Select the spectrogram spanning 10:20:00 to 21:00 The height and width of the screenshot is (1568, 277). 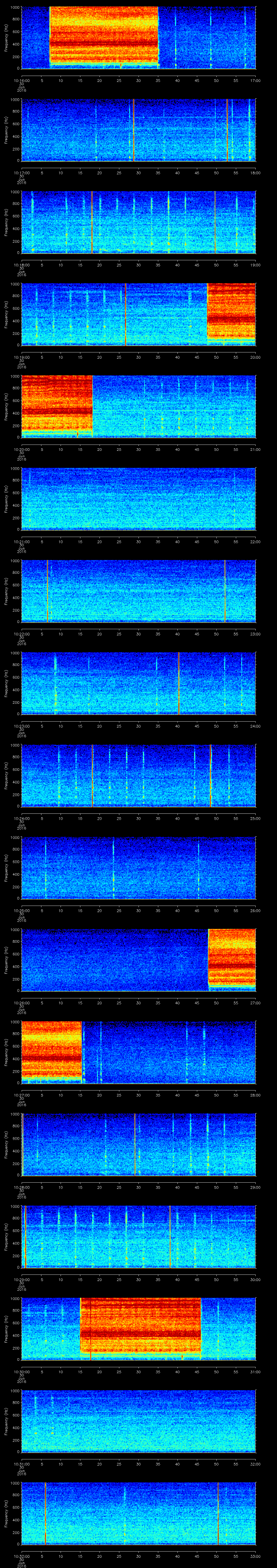pos(138,407)
